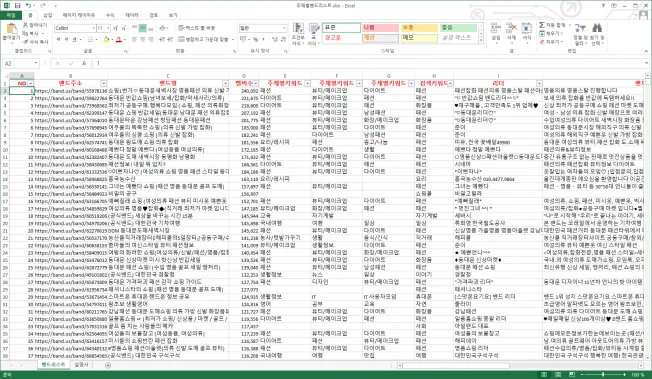Click the fill color bucket icon
Viewport: 652px width, 379px height.
pos(106,40)
